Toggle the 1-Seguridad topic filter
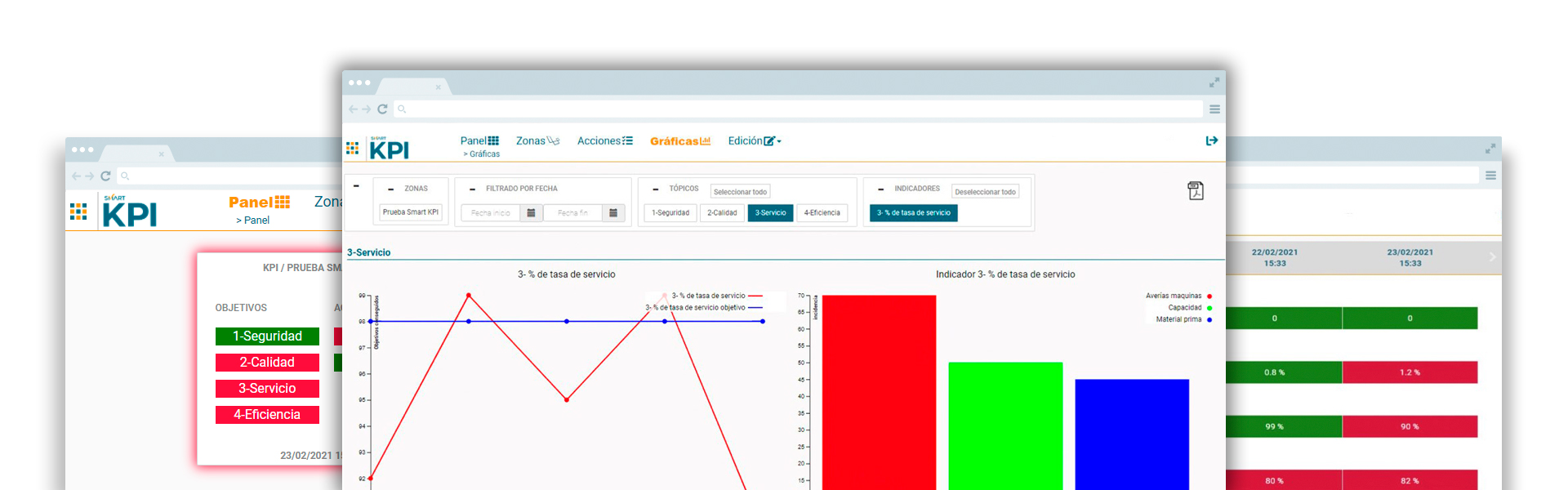This screenshot has width=1568, height=490. click(670, 213)
